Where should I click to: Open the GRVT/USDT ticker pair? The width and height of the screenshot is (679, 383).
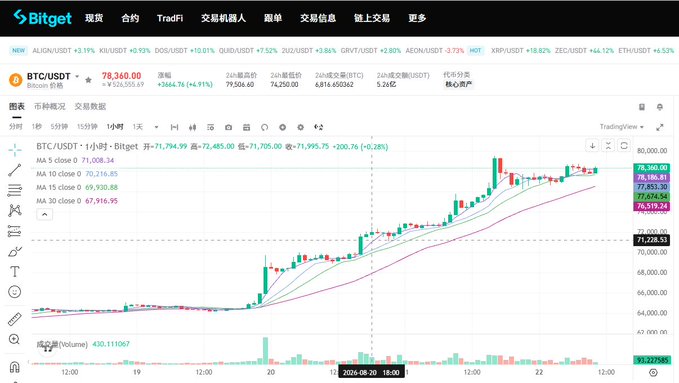371,51
